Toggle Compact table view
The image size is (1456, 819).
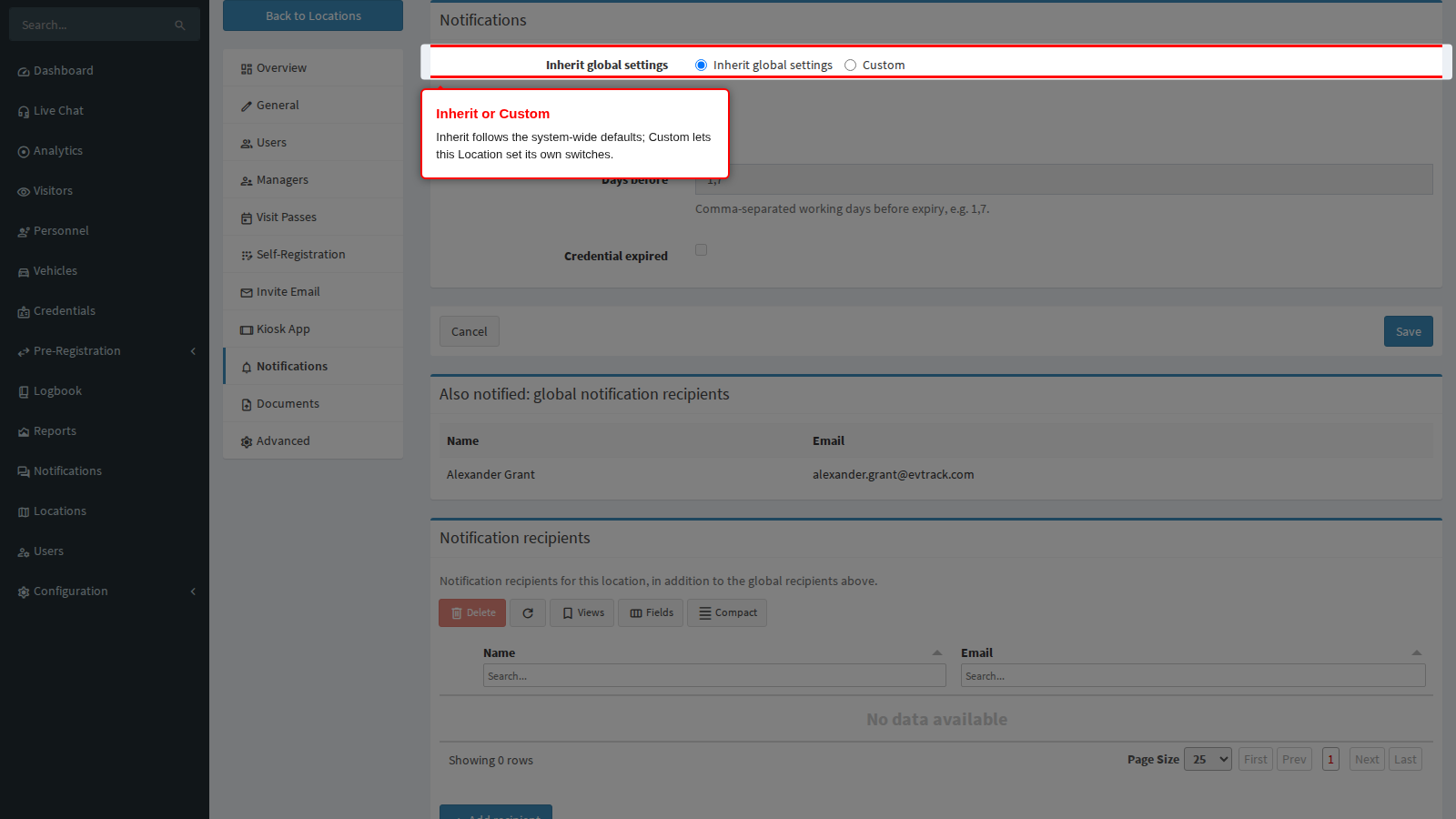click(727, 613)
